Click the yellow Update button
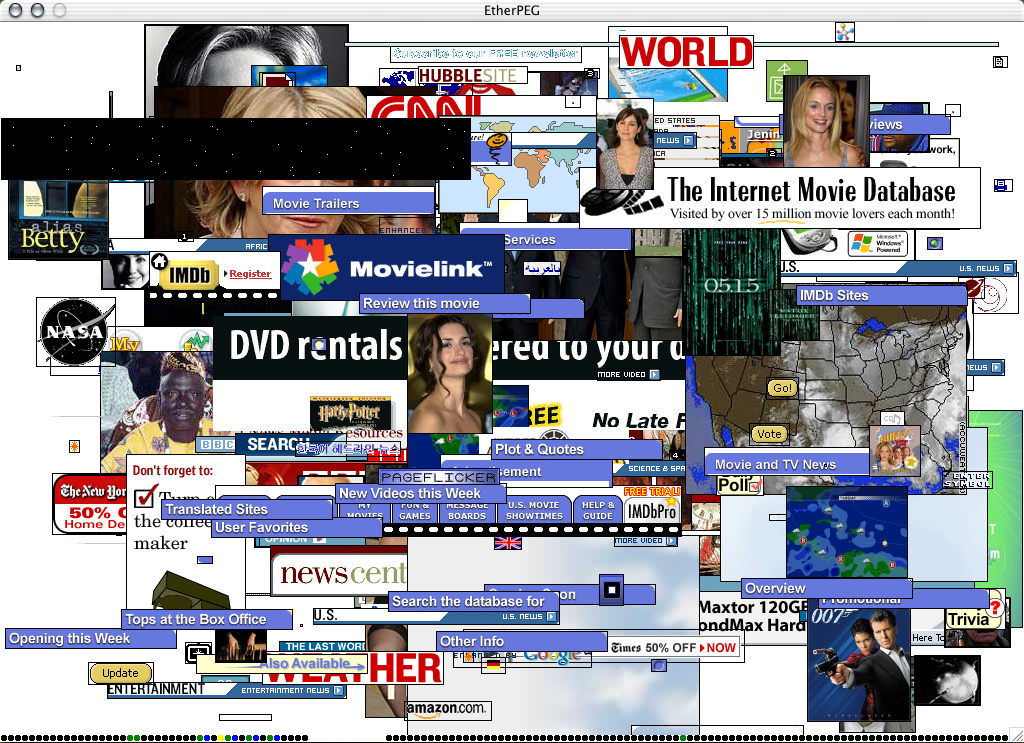1024x743 pixels. (x=120, y=673)
